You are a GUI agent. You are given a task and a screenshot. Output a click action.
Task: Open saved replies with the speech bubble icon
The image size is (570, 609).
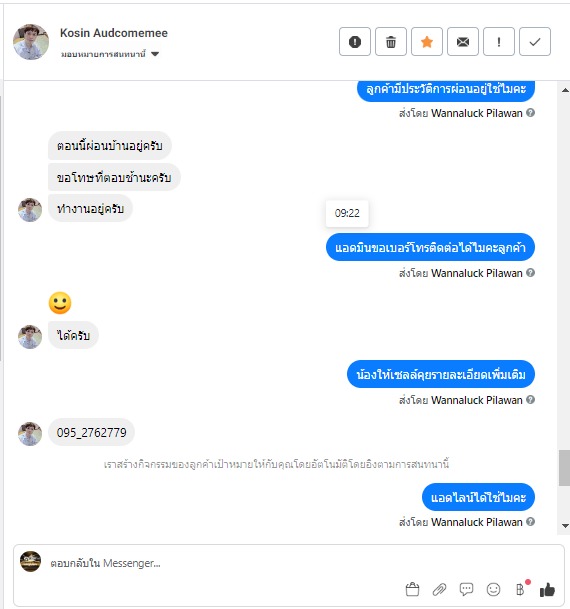tap(466, 589)
